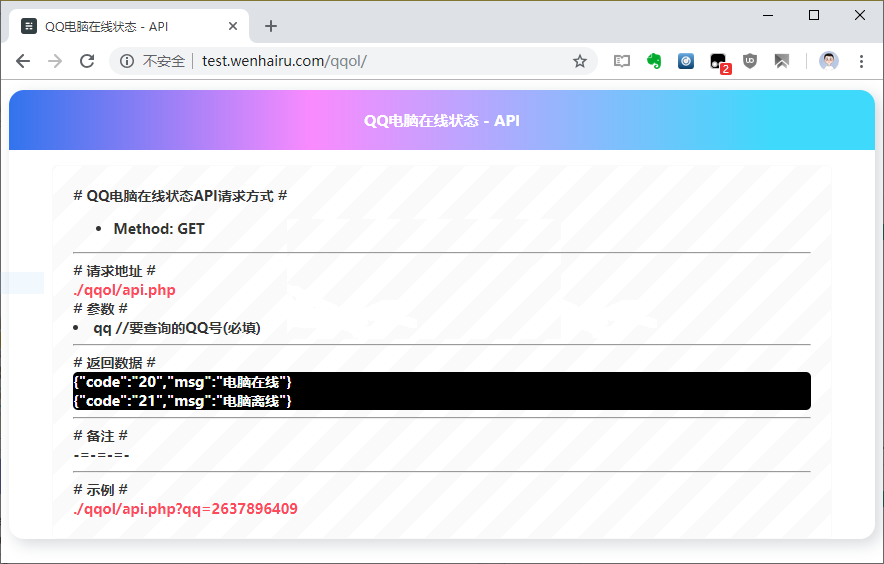The image size is (884, 564).
Task: Click the # 参数 # label
Action: 100,309
